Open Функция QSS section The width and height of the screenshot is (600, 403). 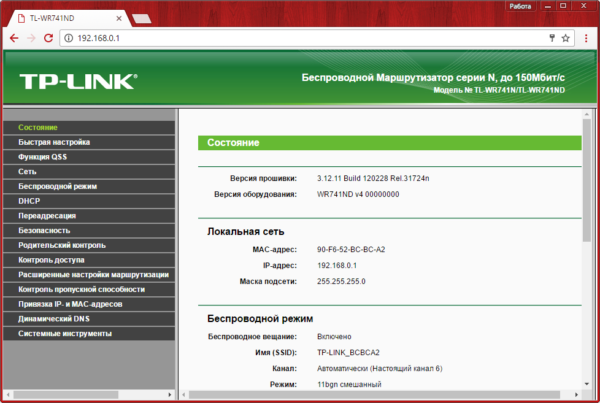(x=89, y=157)
